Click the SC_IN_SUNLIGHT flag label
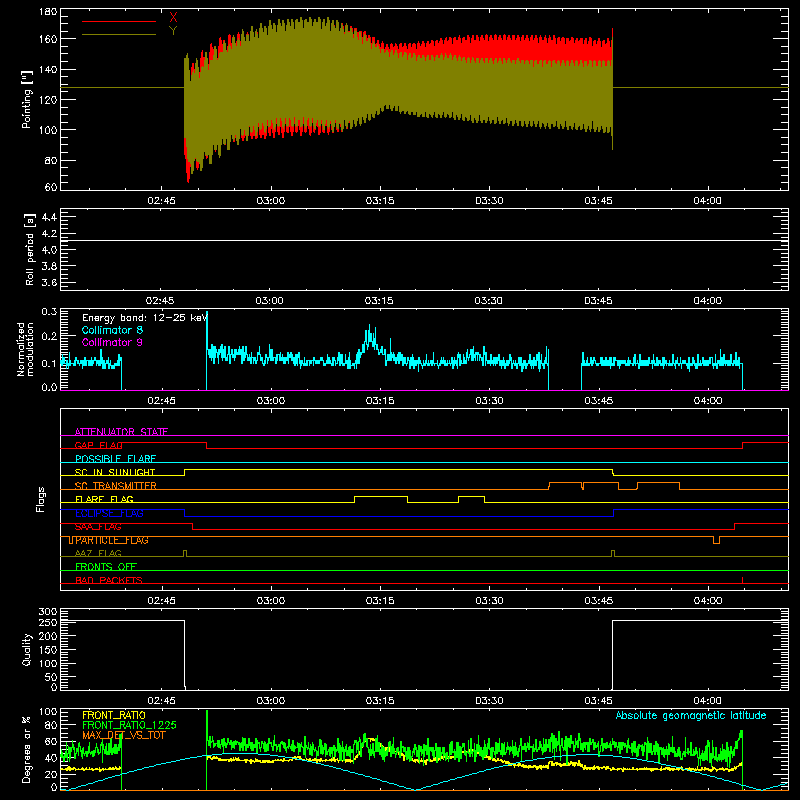This screenshot has height=800, width=800. pos(115,472)
